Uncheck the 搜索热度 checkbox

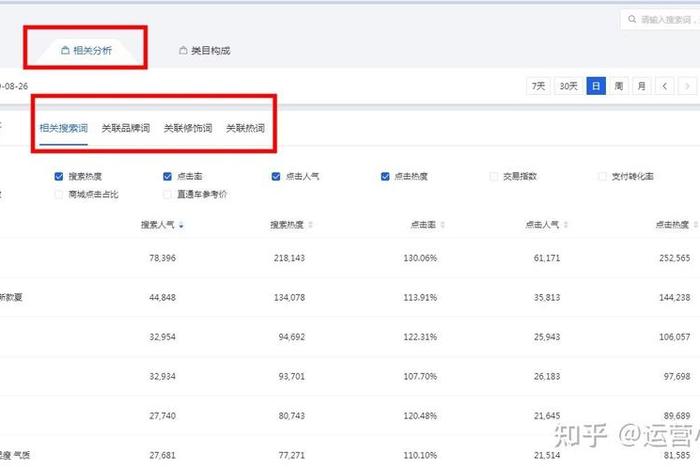(x=58, y=176)
